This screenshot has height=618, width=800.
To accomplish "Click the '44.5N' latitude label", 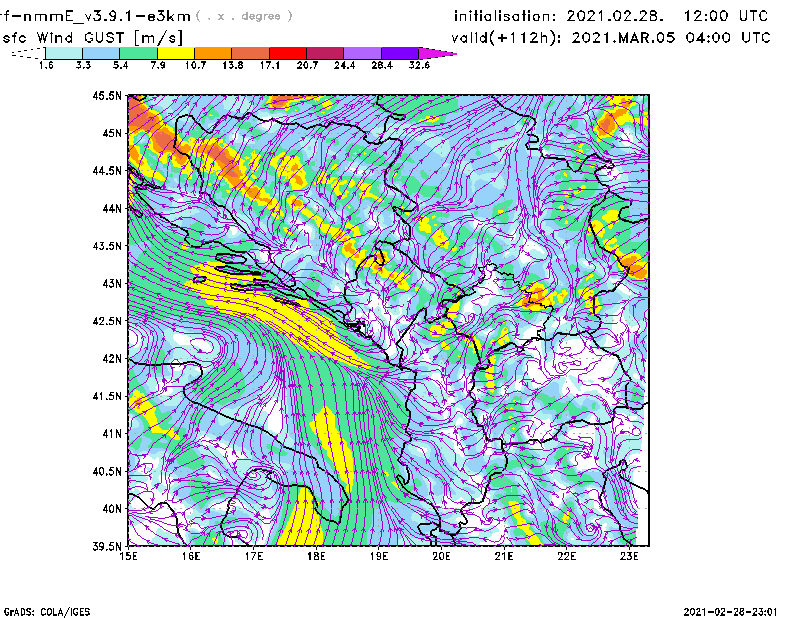I will 107,170.
